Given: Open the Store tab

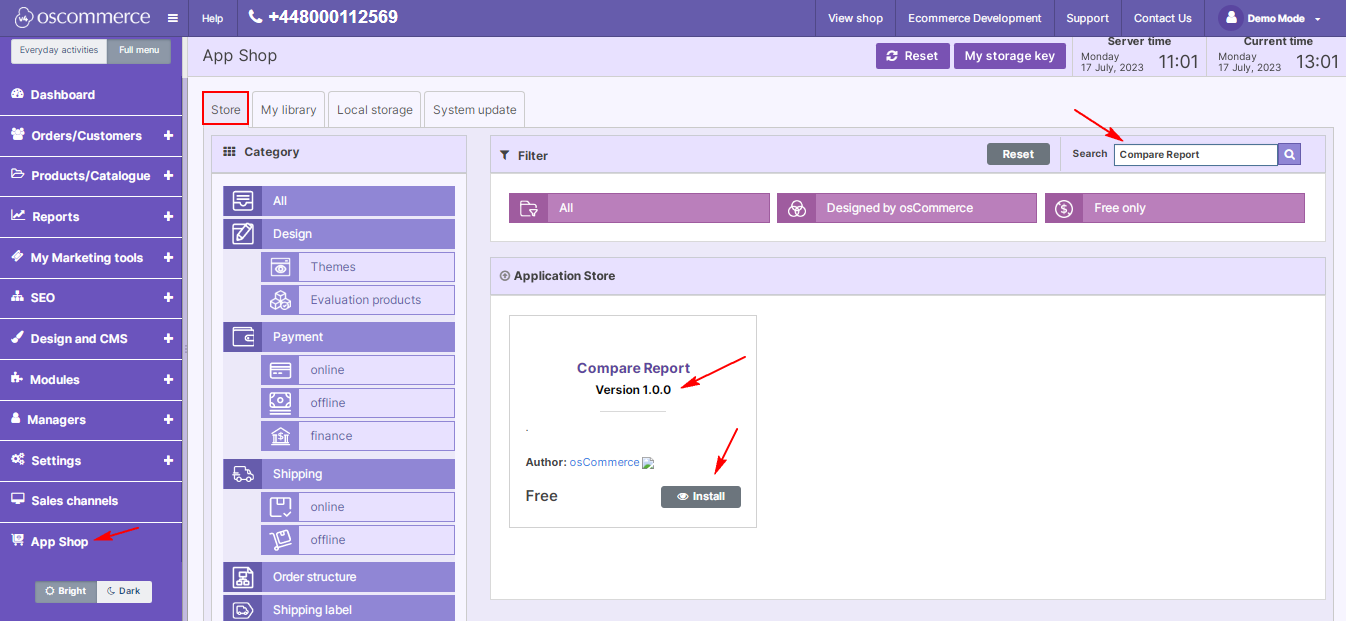Looking at the screenshot, I should pyautogui.click(x=226, y=110).
